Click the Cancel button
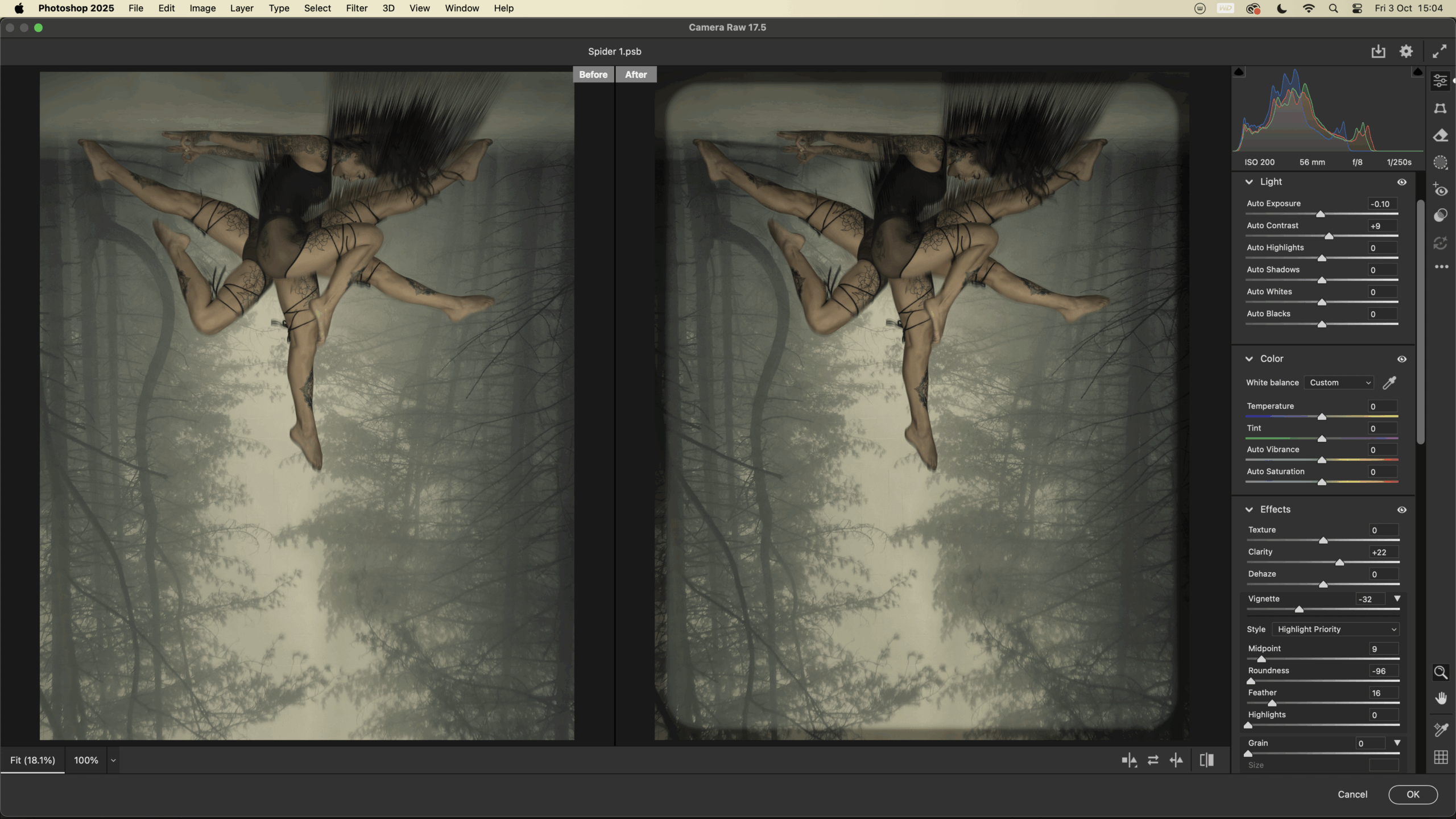 point(1352,795)
